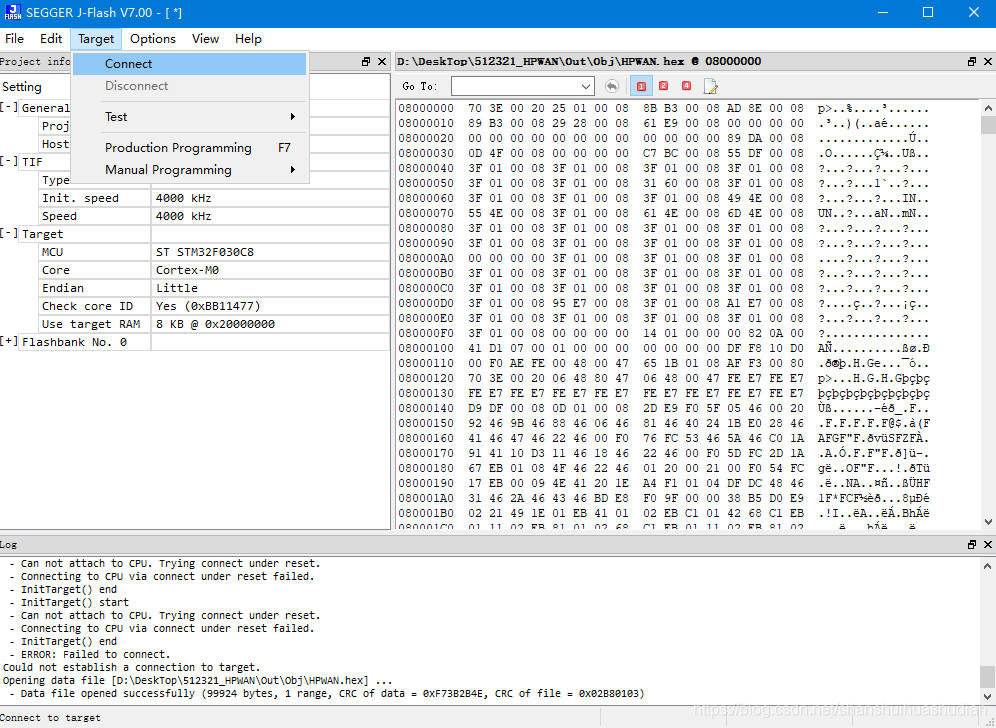
Task: Click the Target menu header
Action: (96, 39)
